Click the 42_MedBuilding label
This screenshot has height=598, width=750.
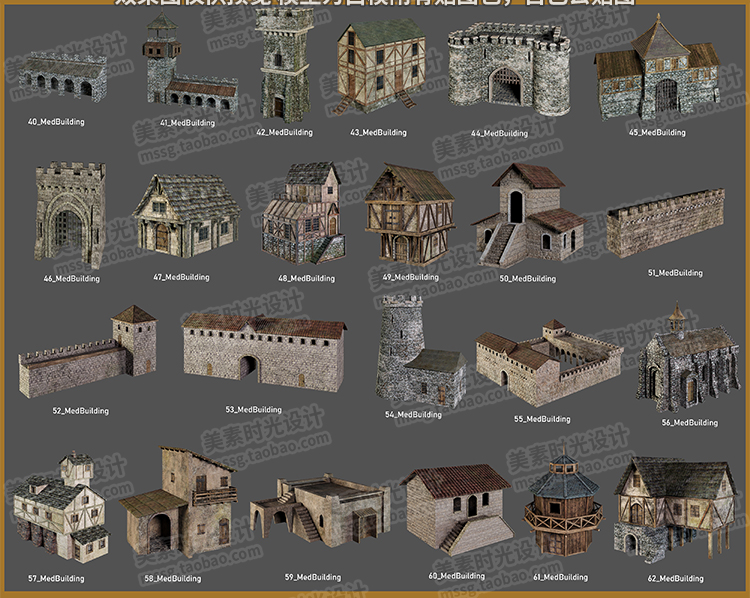(284, 133)
